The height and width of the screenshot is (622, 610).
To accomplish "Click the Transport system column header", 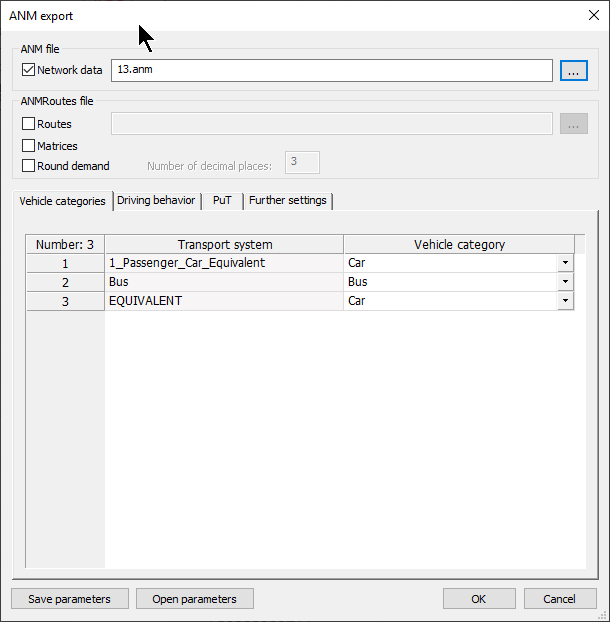I will 224,244.
